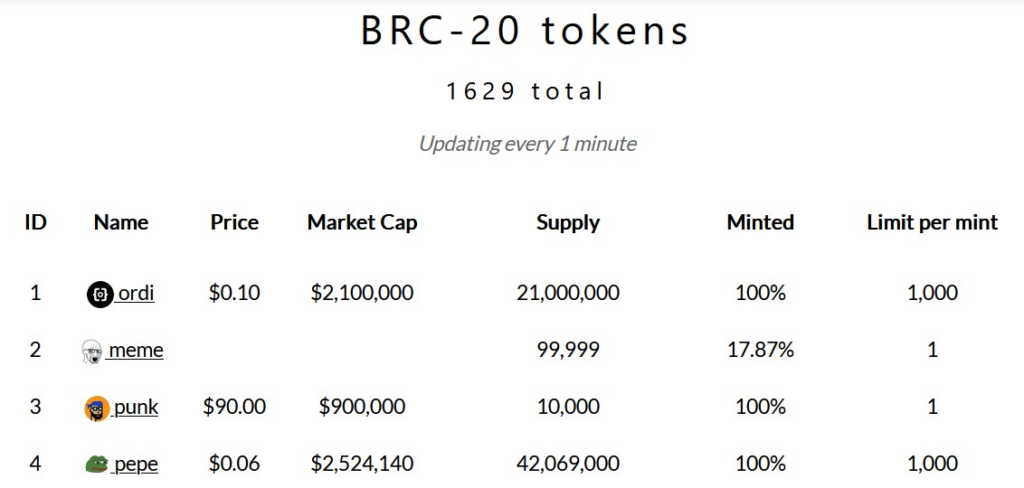This screenshot has width=1024, height=488.
Task: Click the Limit per mint header
Action: pyautogui.click(x=932, y=222)
